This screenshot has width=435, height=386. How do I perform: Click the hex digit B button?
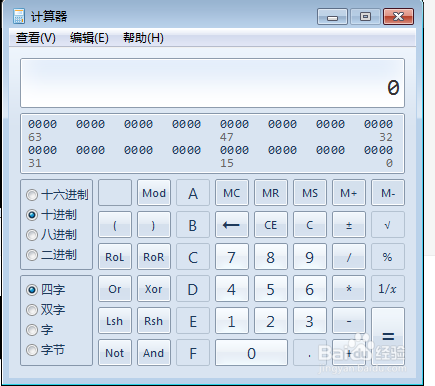tap(193, 225)
